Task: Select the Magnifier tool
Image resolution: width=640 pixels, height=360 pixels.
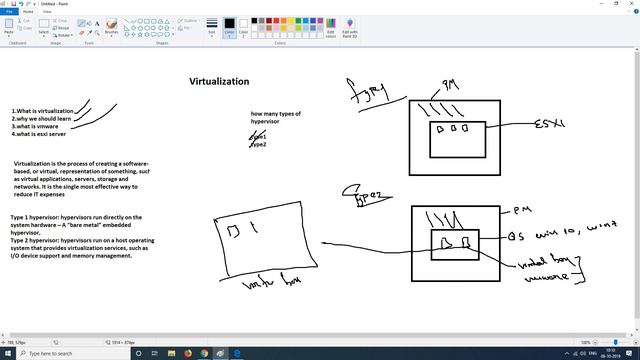Action: (97, 33)
